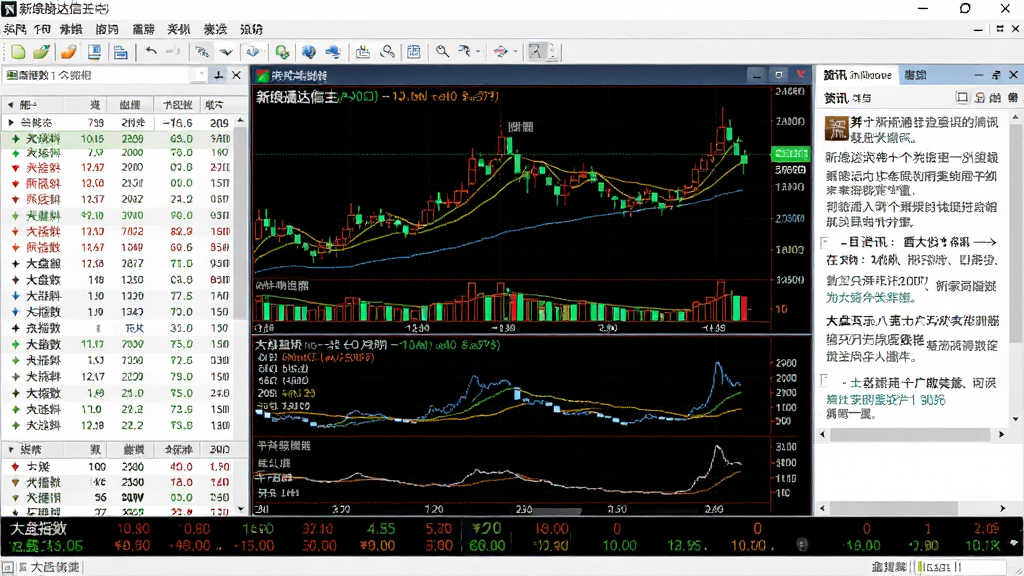Viewport: 1024px width, 576px height.
Task: Pin the left list panel with pin icon
Action: tap(218, 75)
